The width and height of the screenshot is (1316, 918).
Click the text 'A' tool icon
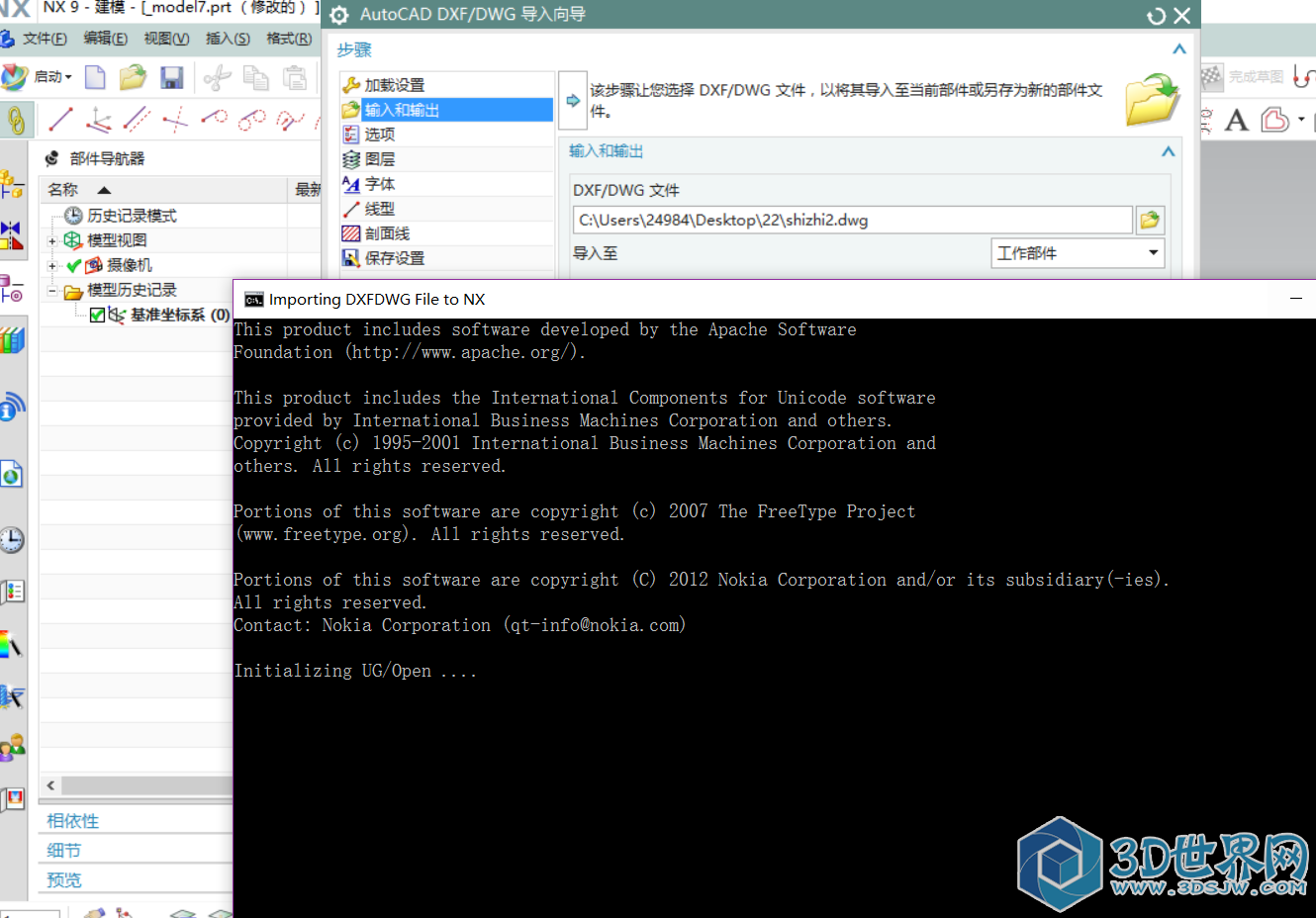click(1236, 121)
